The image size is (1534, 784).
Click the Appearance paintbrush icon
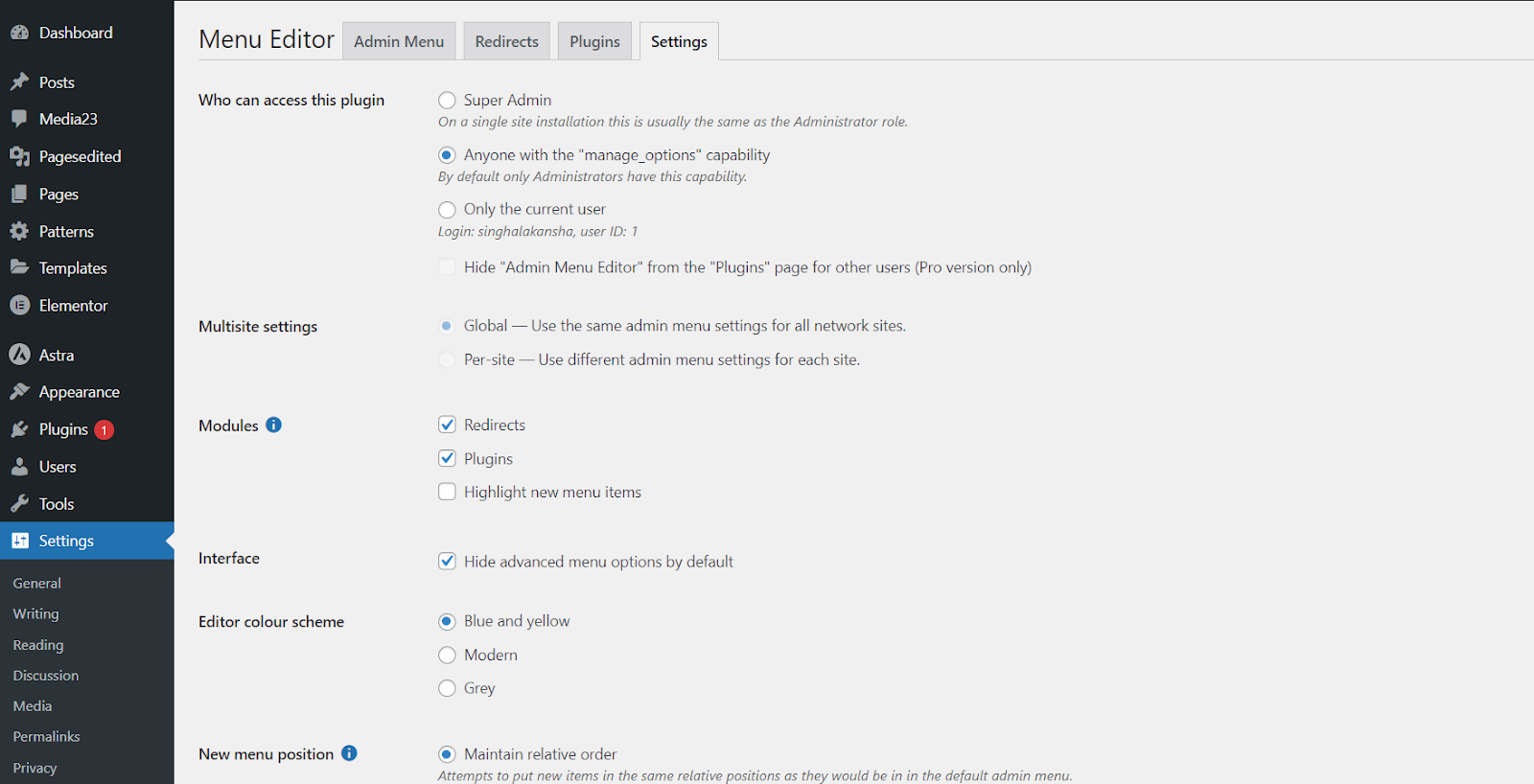(x=19, y=392)
